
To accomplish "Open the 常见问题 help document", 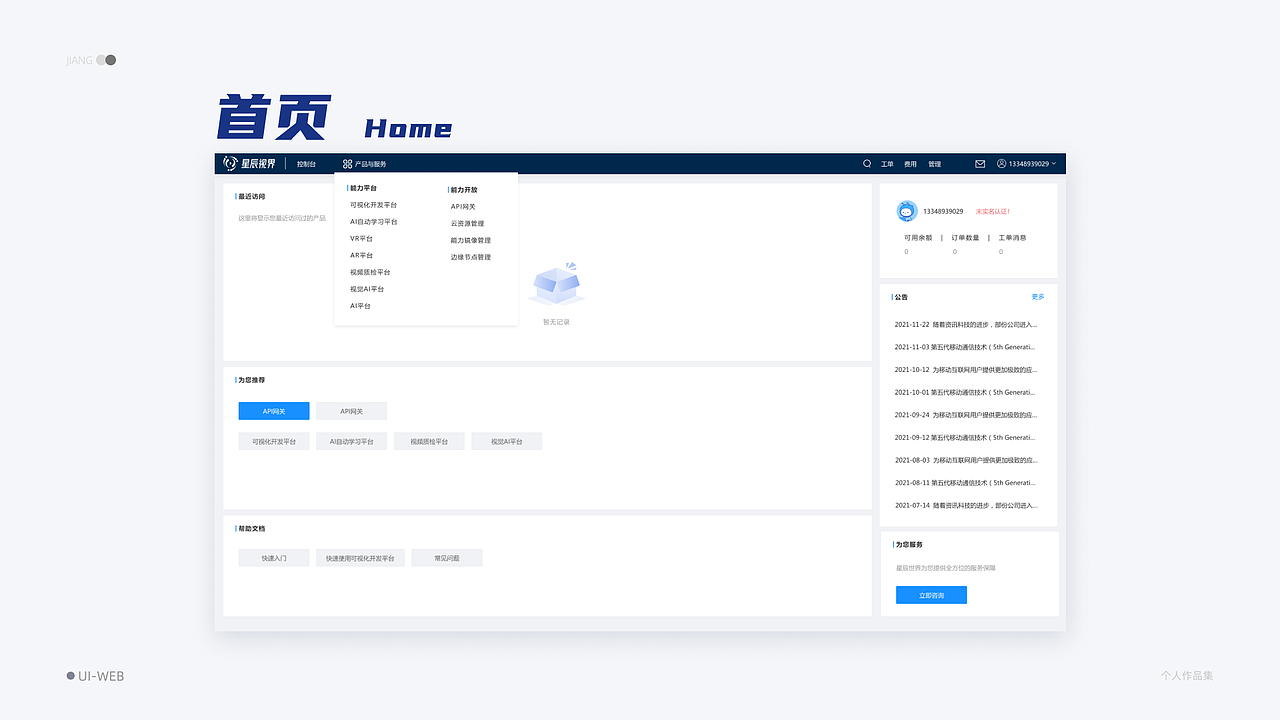I will (447, 558).
